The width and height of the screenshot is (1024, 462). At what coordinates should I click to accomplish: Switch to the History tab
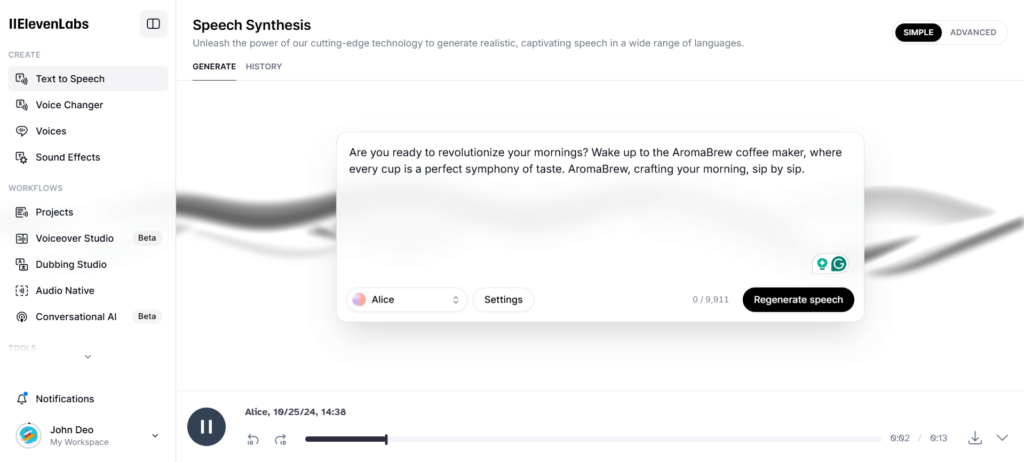pyautogui.click(x=264, y=67)
